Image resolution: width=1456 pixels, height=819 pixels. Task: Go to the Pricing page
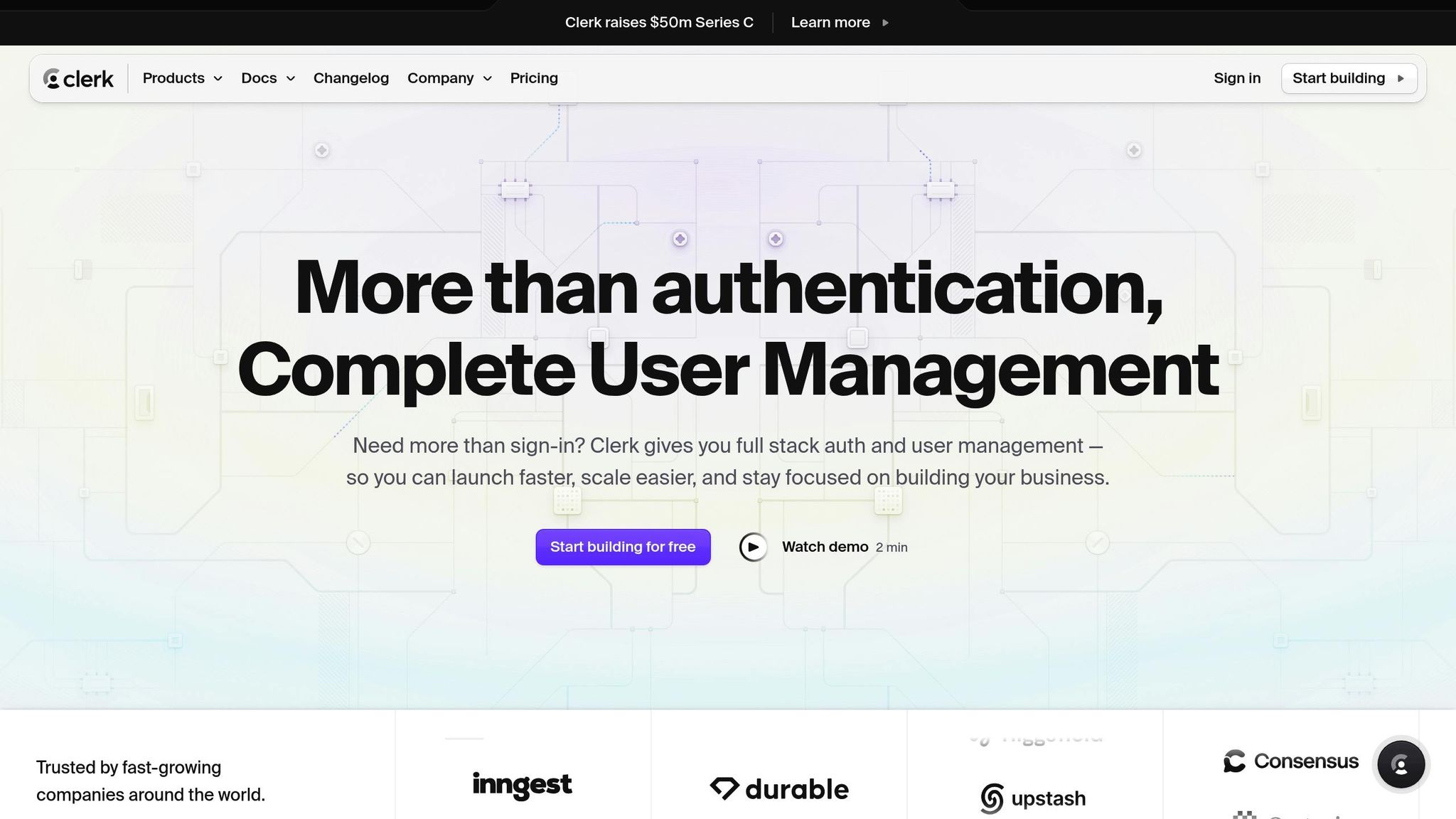534,79
